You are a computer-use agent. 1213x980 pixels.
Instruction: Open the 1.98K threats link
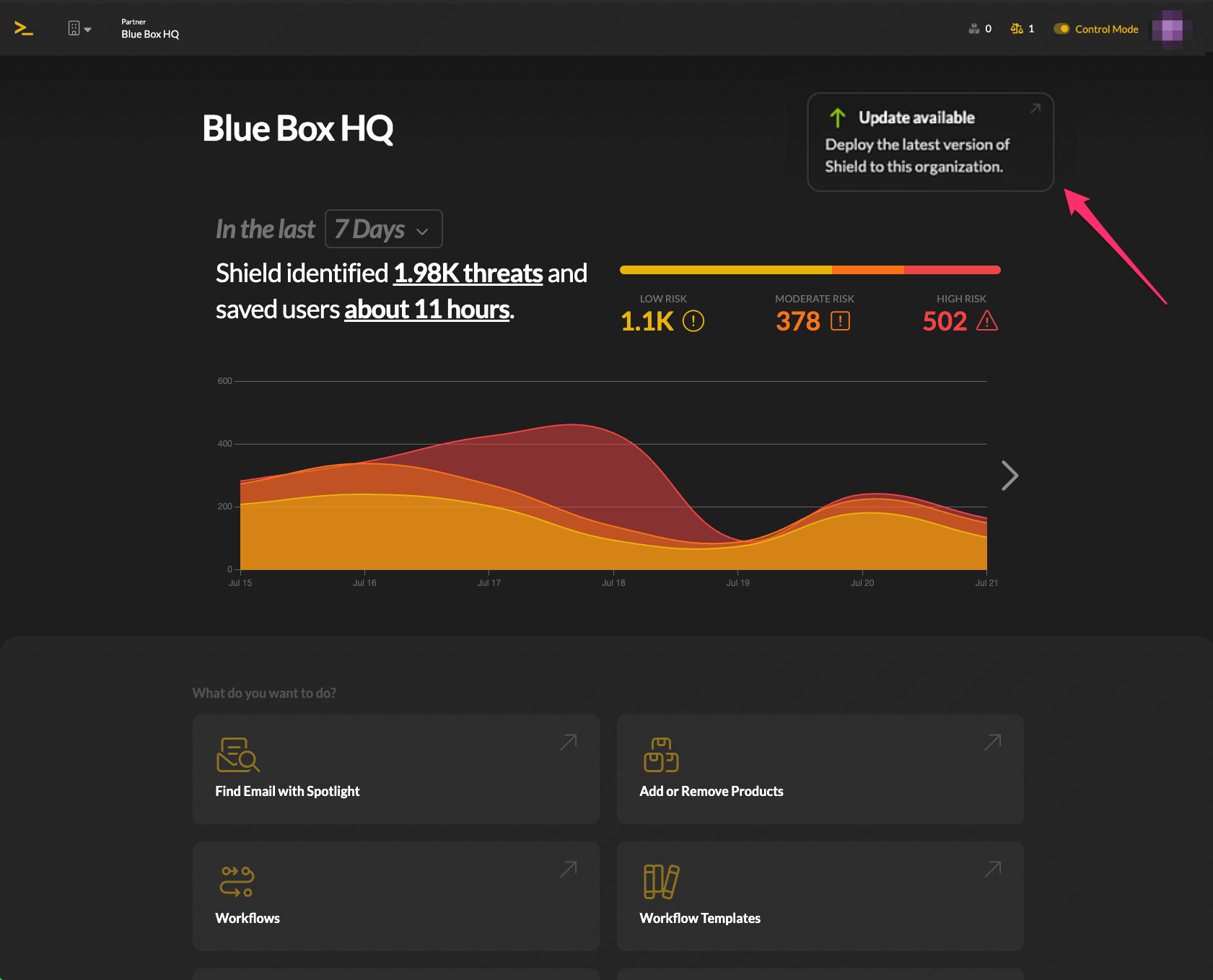[468, 274]
